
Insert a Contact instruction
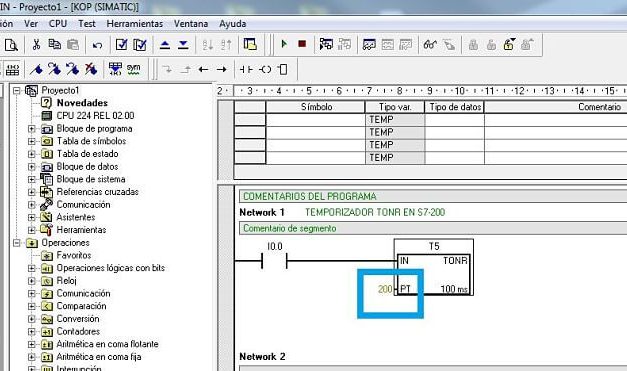[246, 70]
